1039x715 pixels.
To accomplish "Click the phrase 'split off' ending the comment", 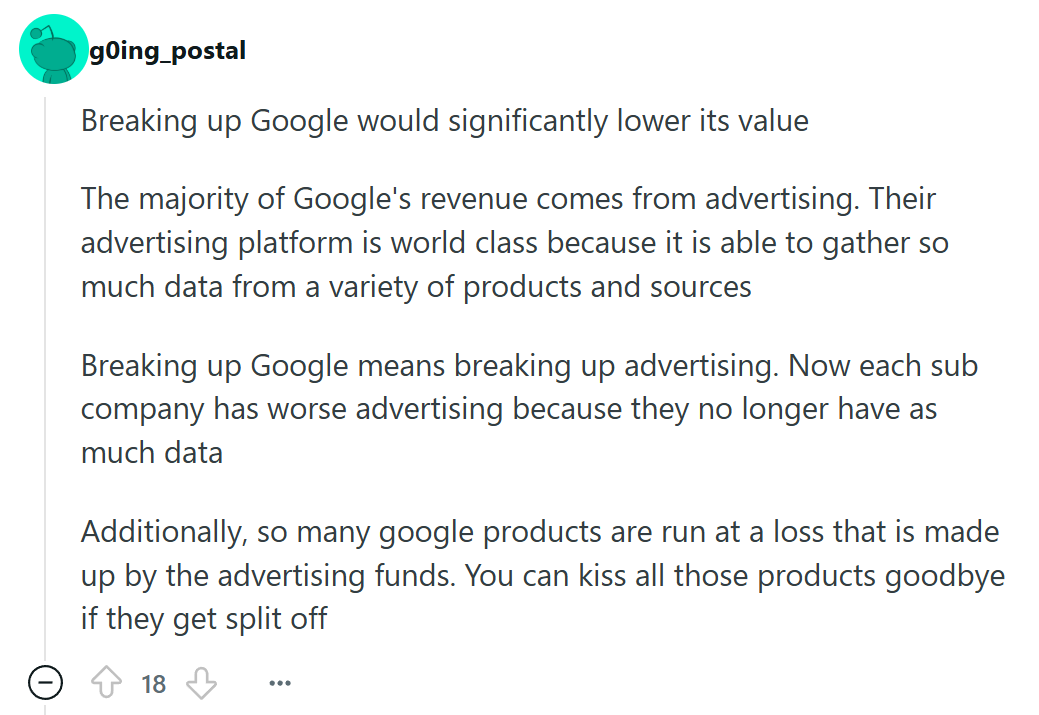I will click(x=276, y=619).
